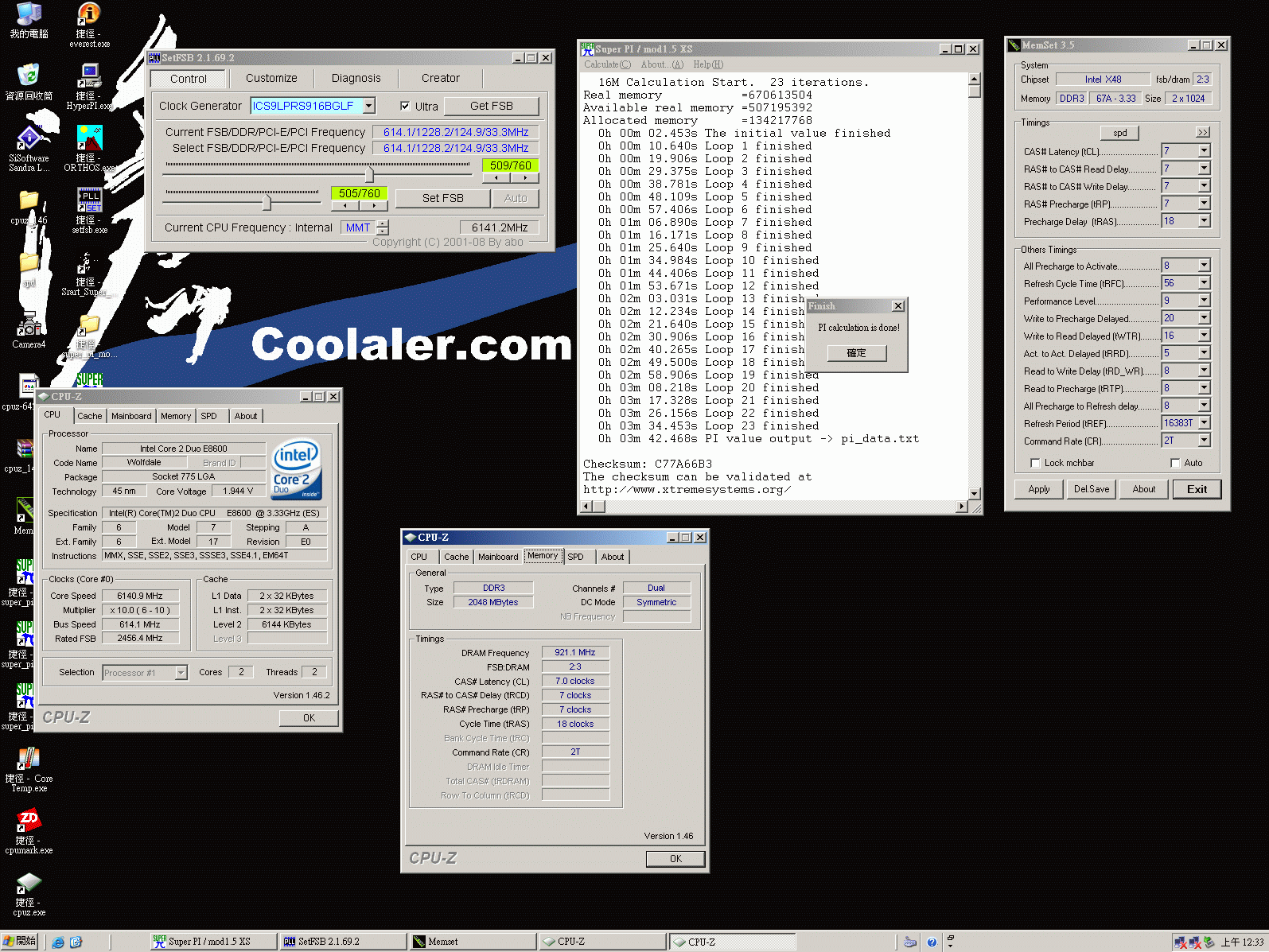1269x952 pixels.
Task: Click OK in the CPU-Z Memory window
Action: point(675,859)
